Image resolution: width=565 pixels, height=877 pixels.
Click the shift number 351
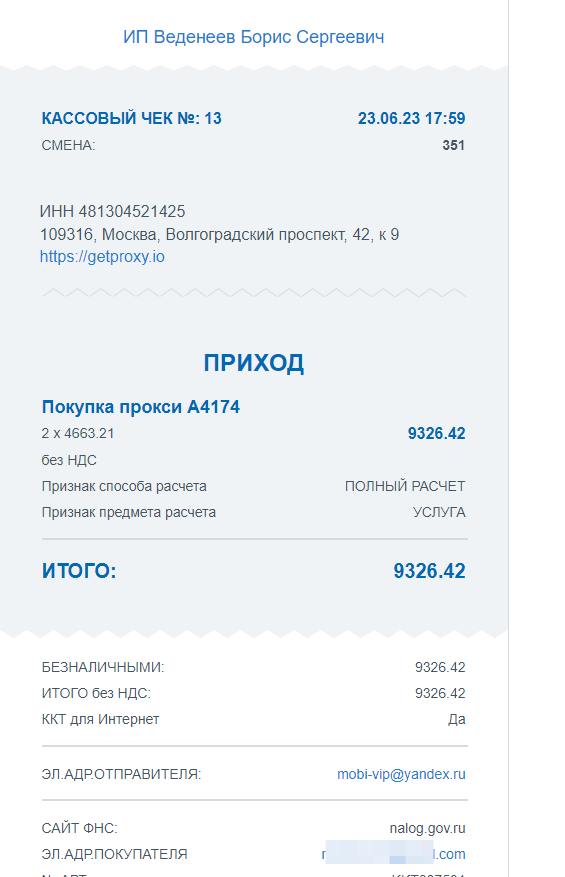[x=454, y=145]
